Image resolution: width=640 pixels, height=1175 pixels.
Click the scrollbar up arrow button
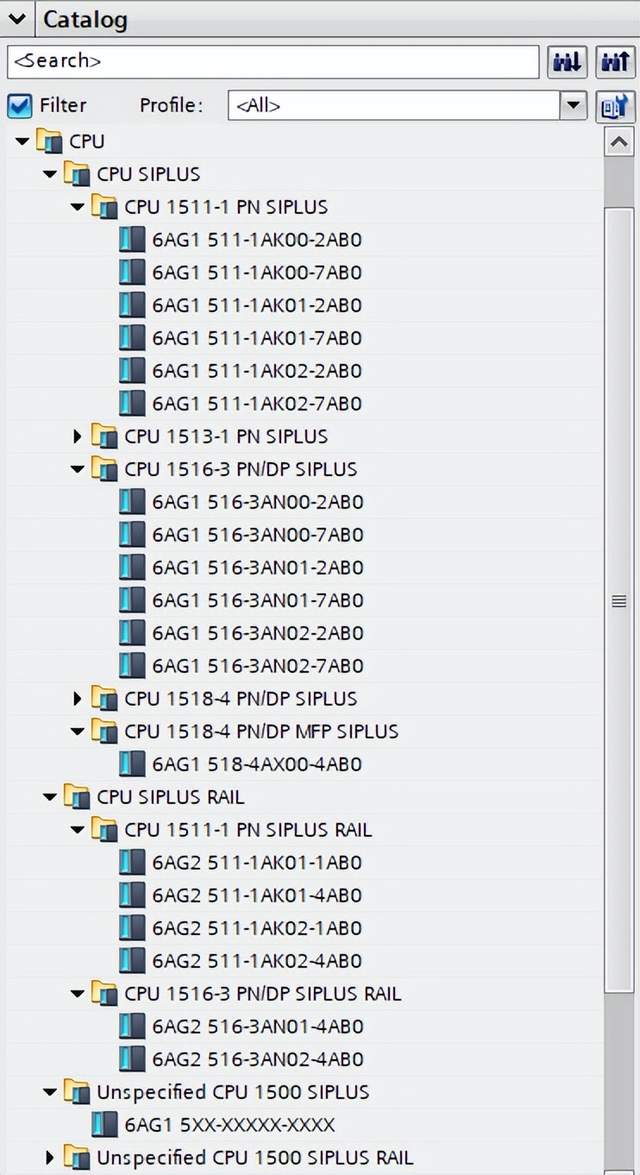618,142
